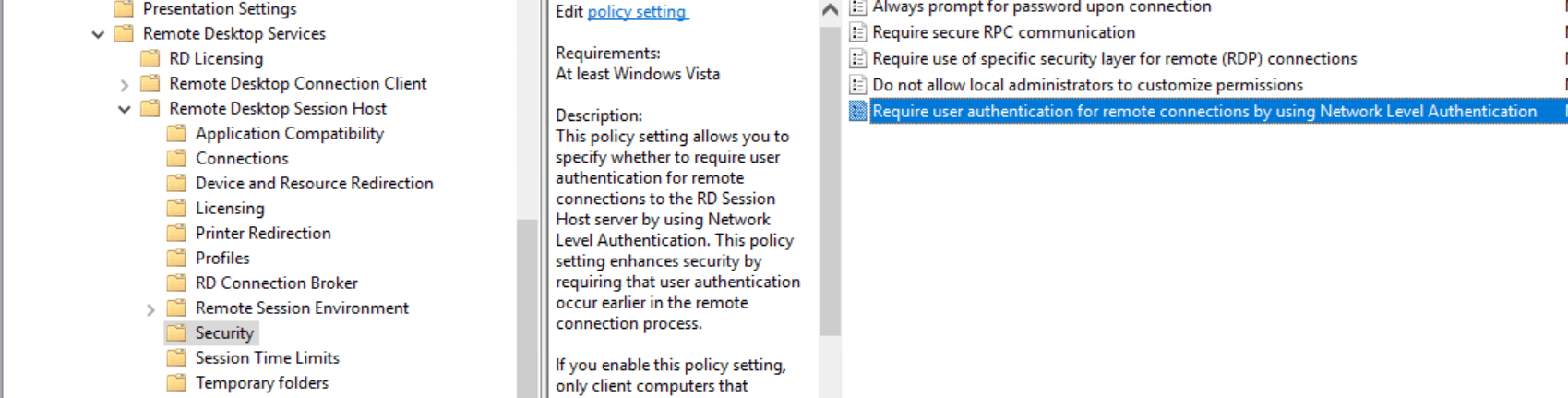The width and height of the screenshot is (1568, 398).
Task: Expand the Remote Session Environment node
Action: 150,309
